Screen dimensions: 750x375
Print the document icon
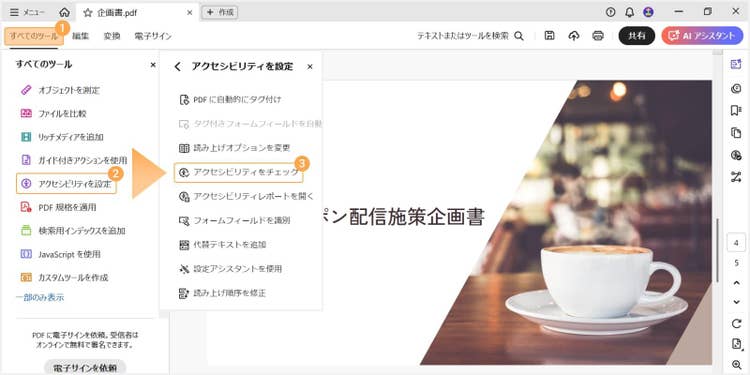[x=597, y=36]
